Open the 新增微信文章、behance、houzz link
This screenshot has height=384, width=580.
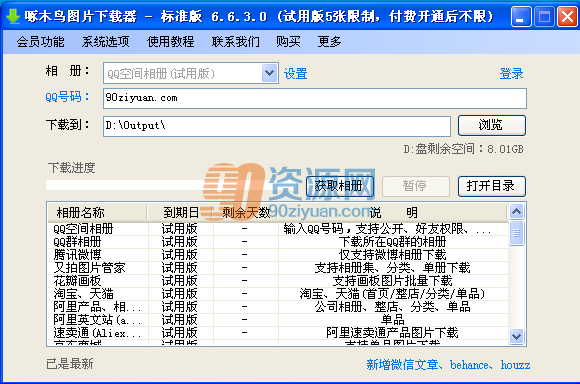pos(448,365)
